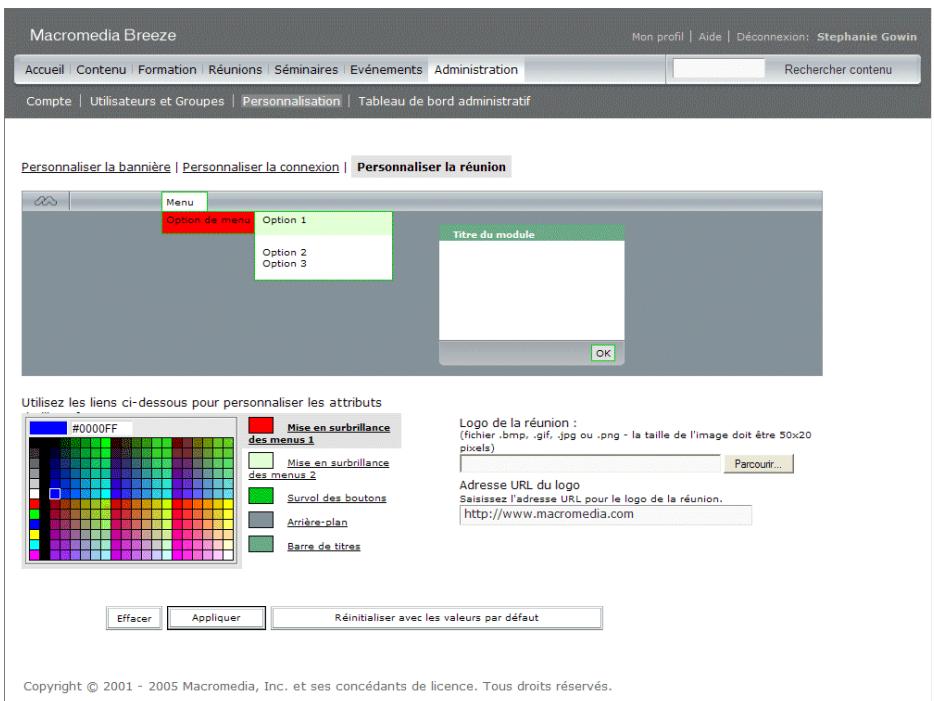
Task: Go to the Formation tab
Action: (x=167, y=70)
